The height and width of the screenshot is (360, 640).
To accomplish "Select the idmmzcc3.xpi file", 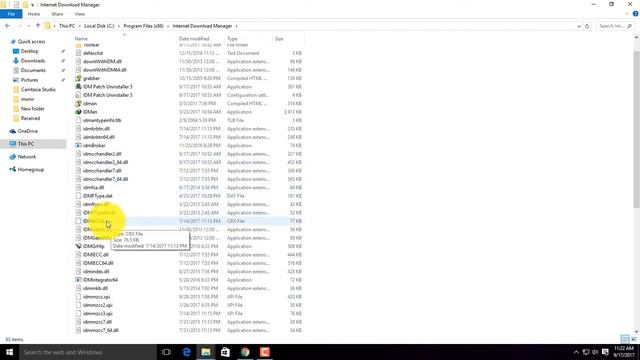I will pos(98,313).
